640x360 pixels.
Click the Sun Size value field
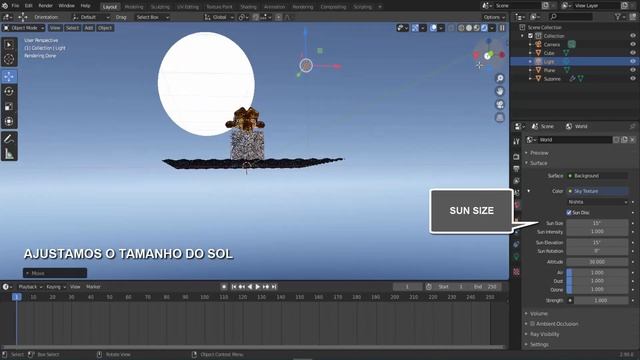coord(597,223)
